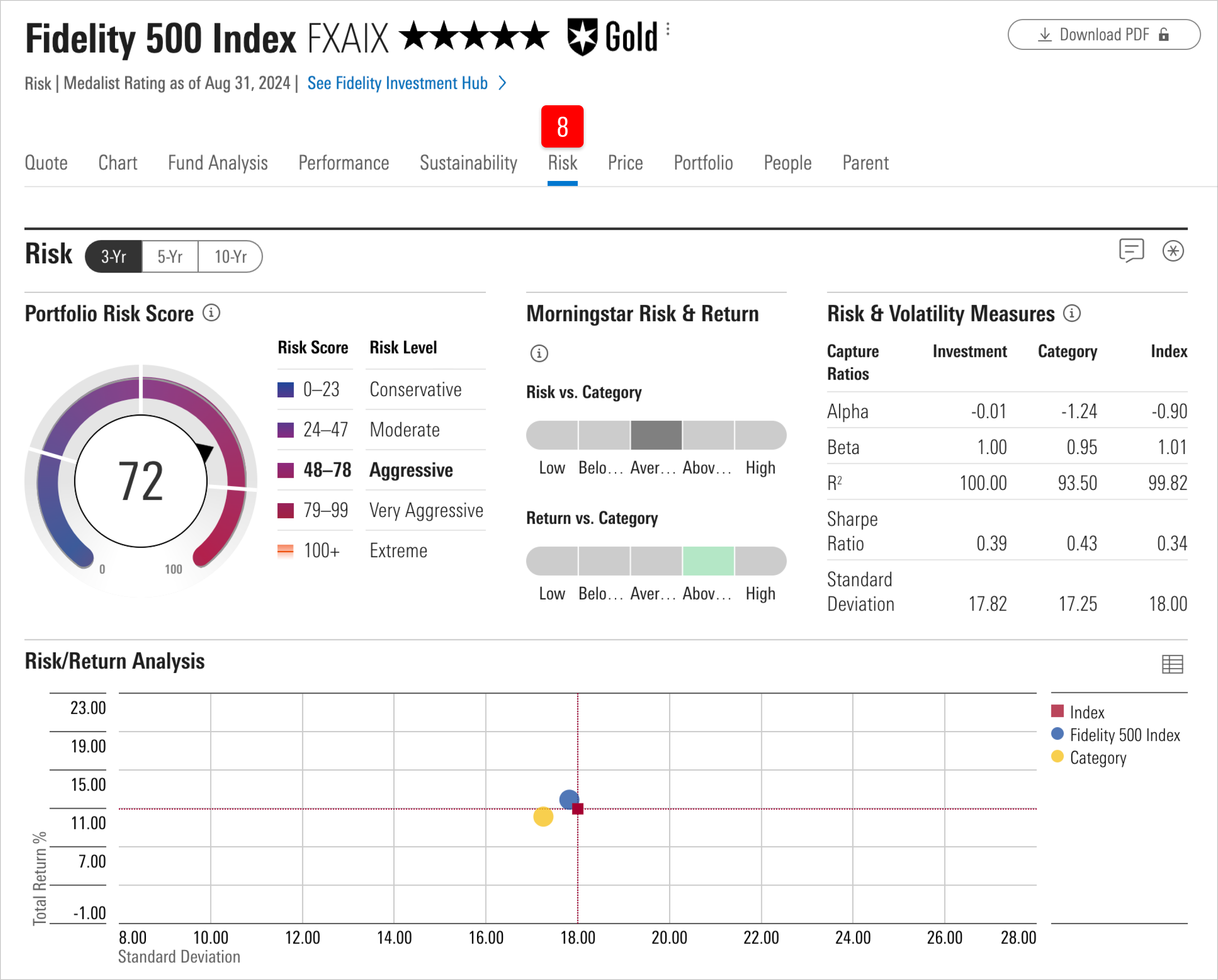
Task: Switch to 5-Yr risk period
Action: 170,257
